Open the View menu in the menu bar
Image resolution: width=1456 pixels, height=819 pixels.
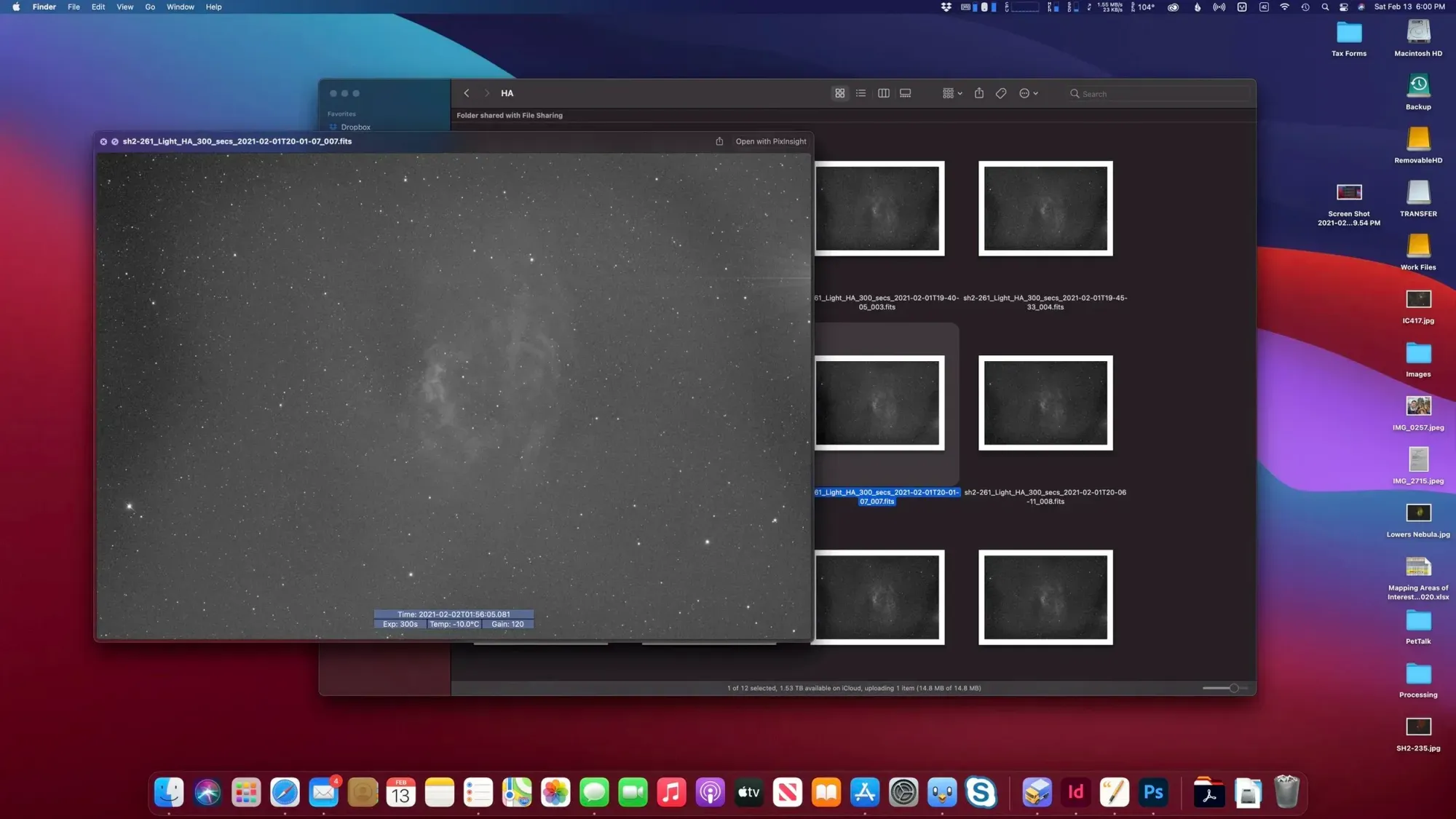(124, 7)
